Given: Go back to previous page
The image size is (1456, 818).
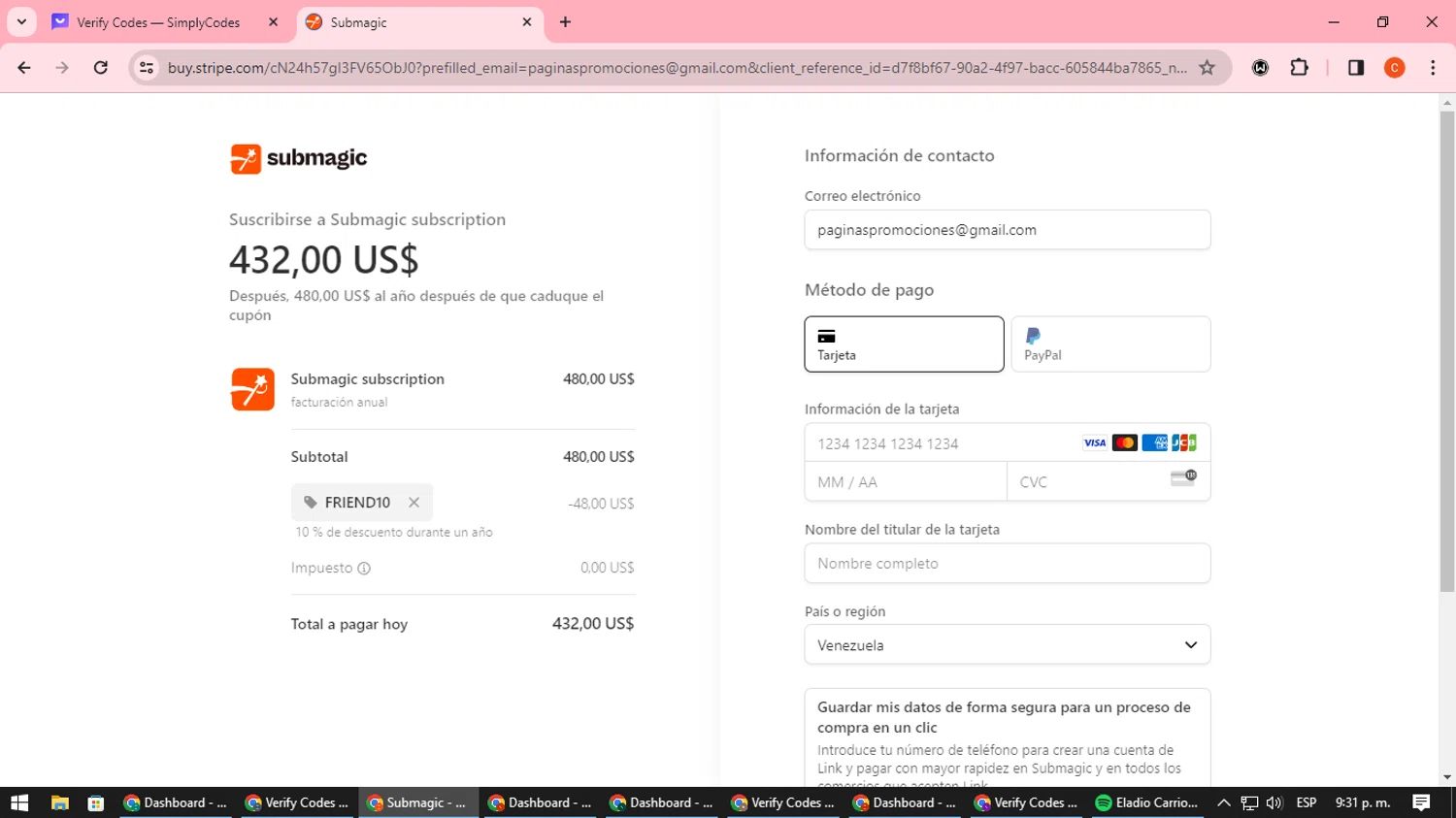Looking at the screenshot, I should pos(24,68).
